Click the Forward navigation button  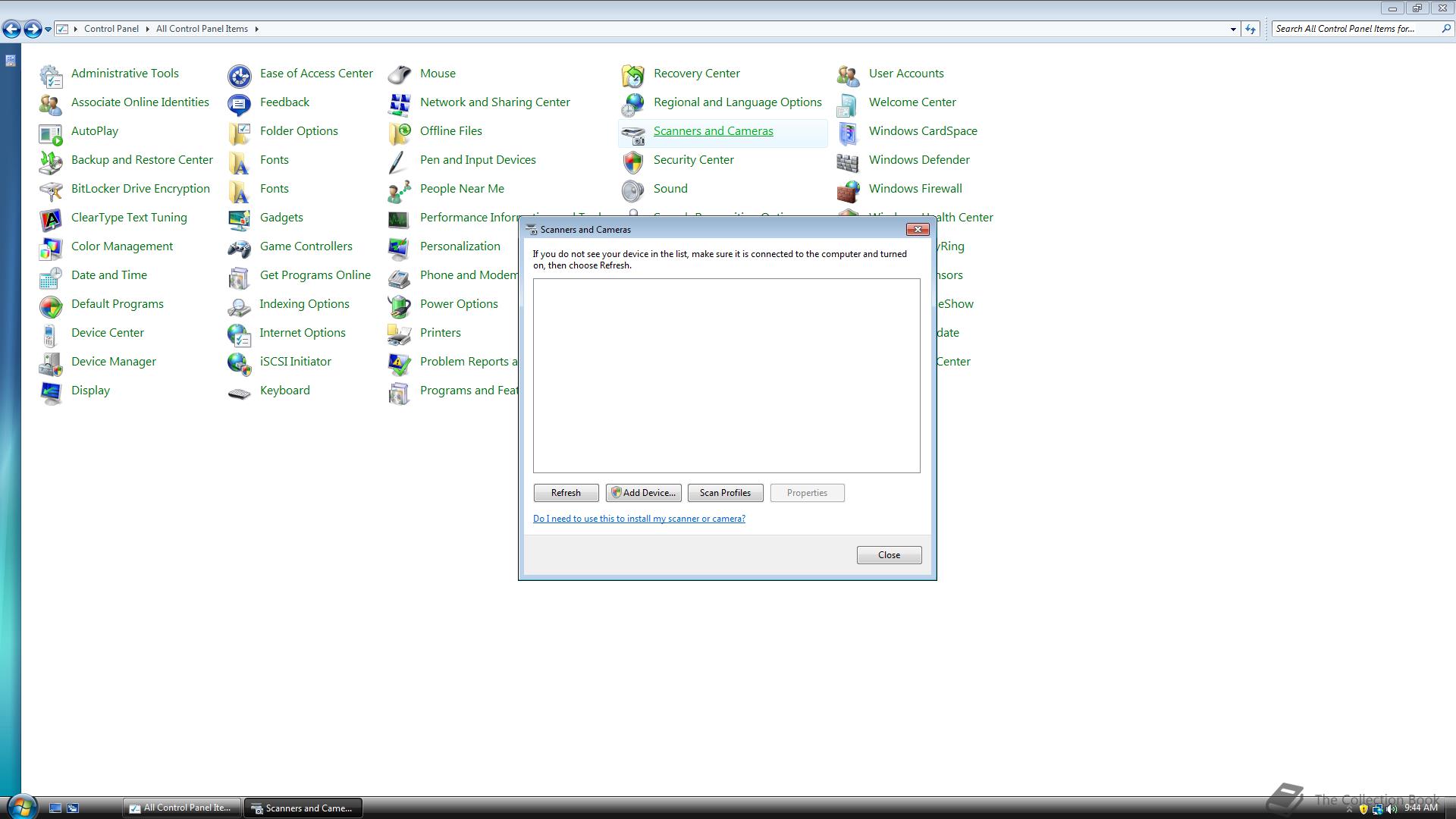point(33,29)
